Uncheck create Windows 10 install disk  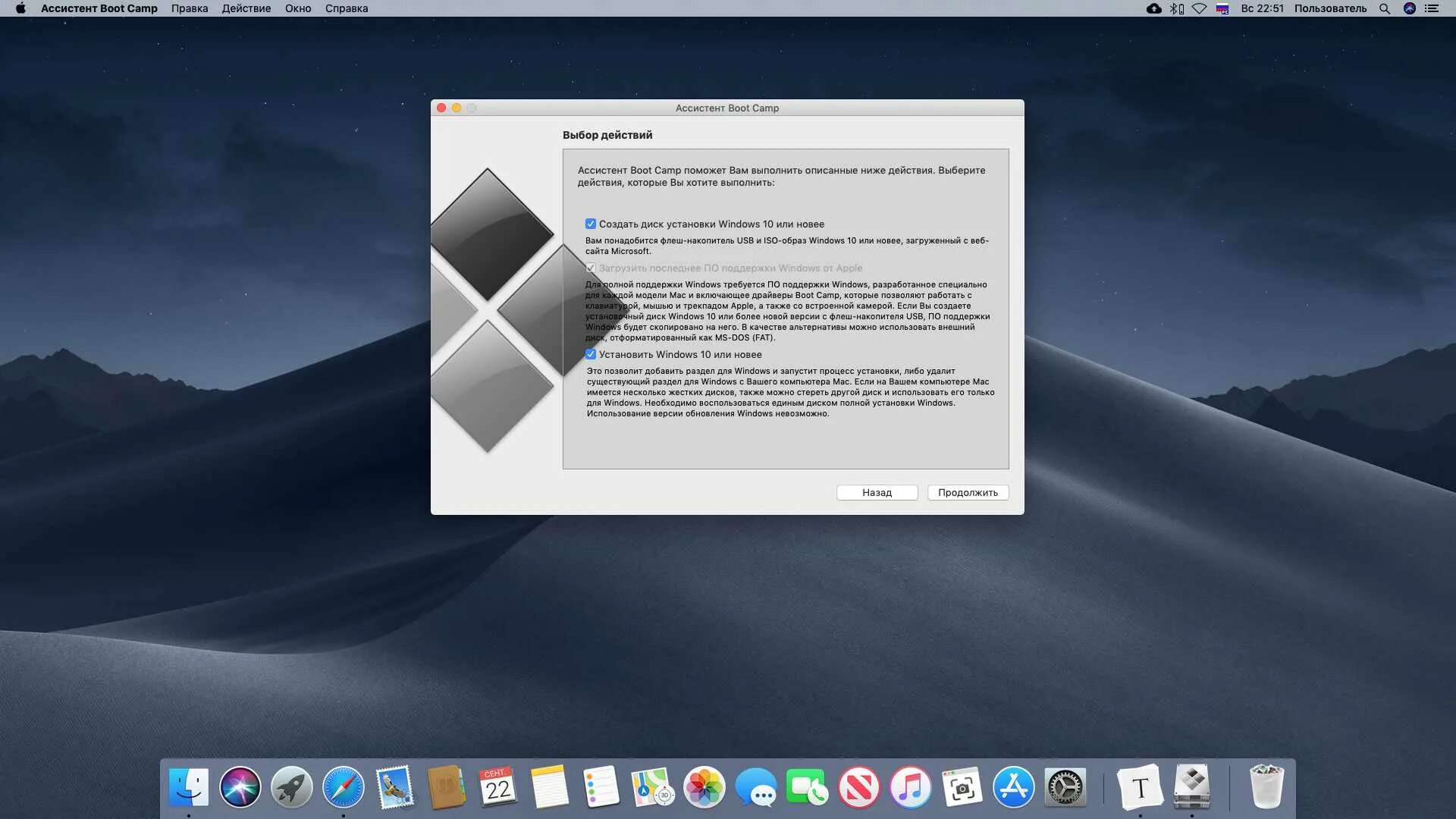pos(591,224)
